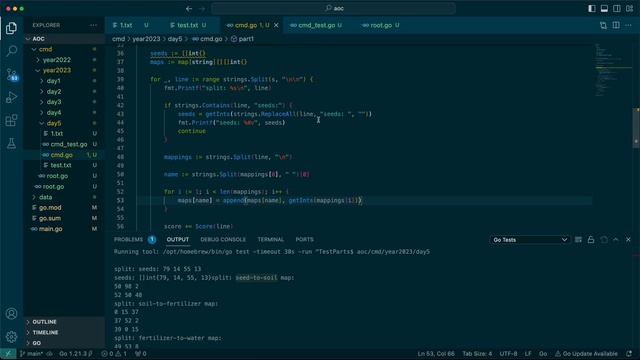Open Source Control view with badge
Screen dimensions: 640x360
tap(11, 74)
